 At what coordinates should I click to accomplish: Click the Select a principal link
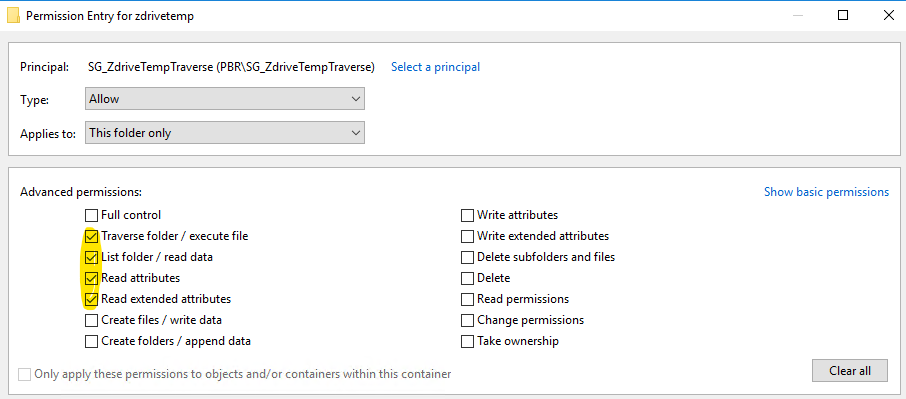point(436,67)
